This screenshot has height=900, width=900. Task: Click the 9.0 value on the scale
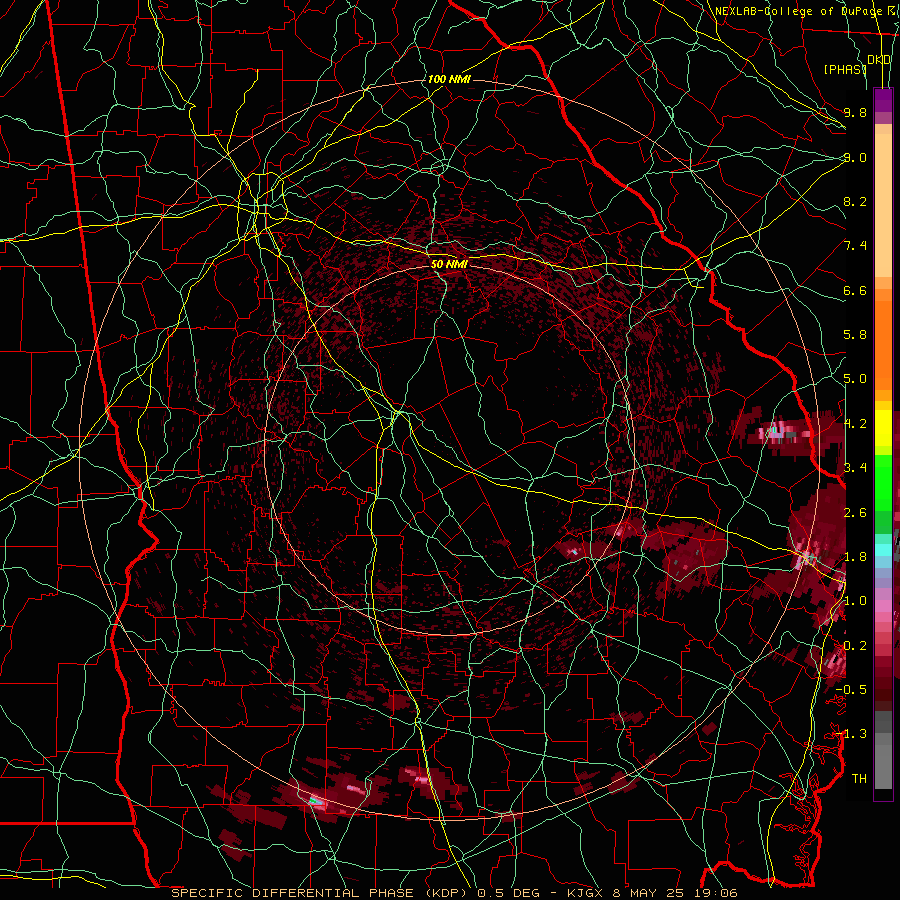point(855,157)
